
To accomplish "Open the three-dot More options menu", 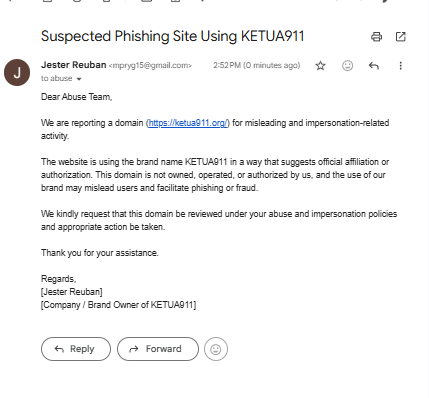I will coord(401,66).
